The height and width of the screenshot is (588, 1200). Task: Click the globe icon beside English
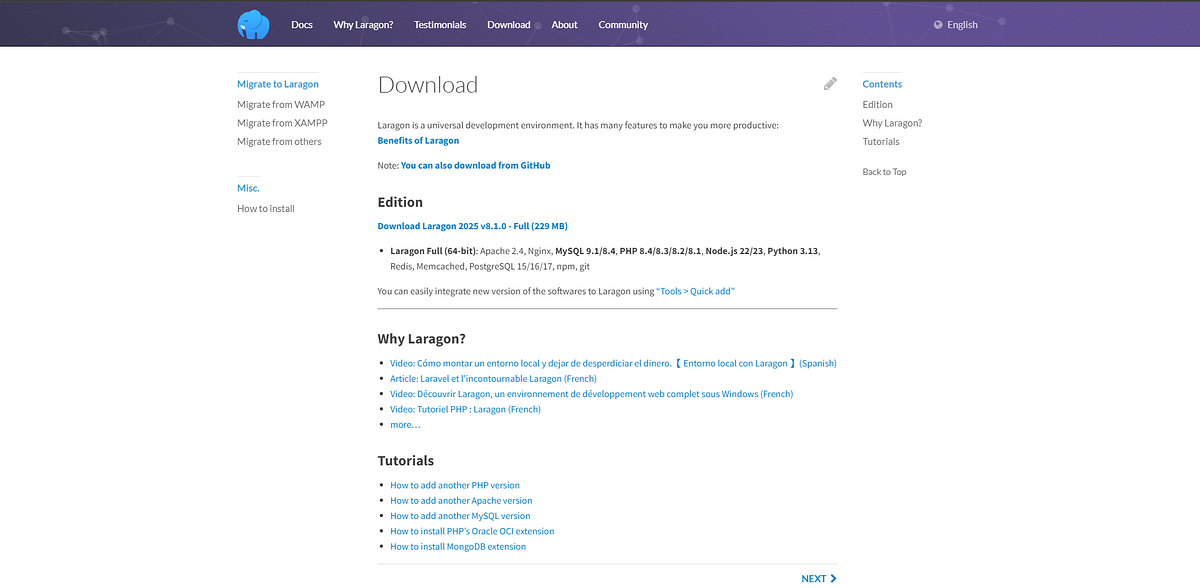click(937, 24)
